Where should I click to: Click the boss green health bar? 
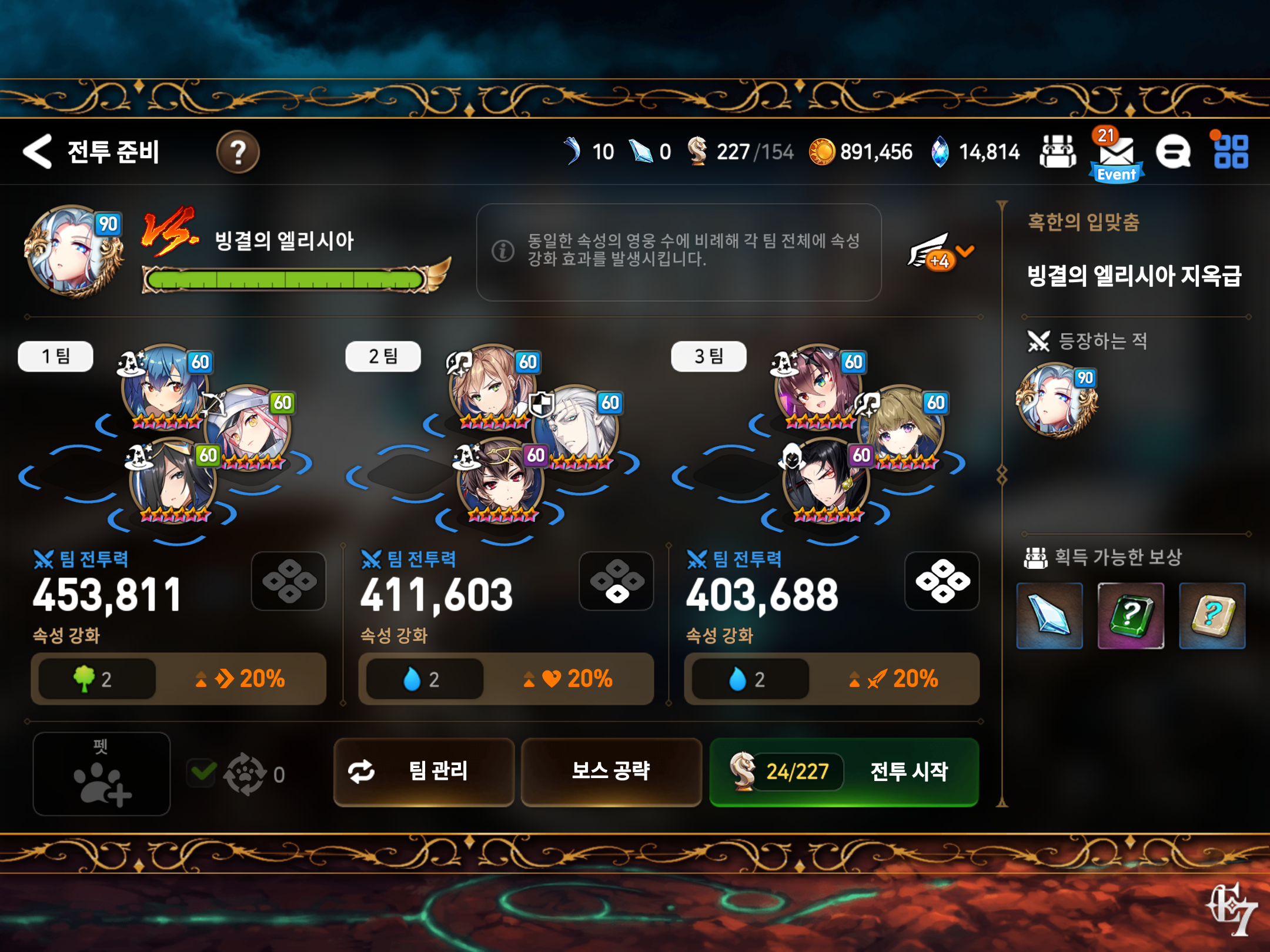(286, 280)
